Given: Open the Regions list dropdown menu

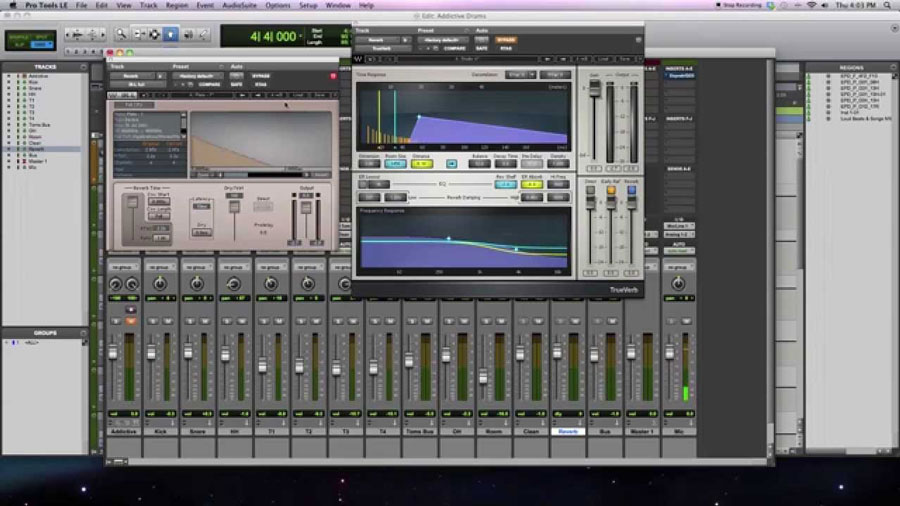Looking at the screenshot, I should (893, 67).
